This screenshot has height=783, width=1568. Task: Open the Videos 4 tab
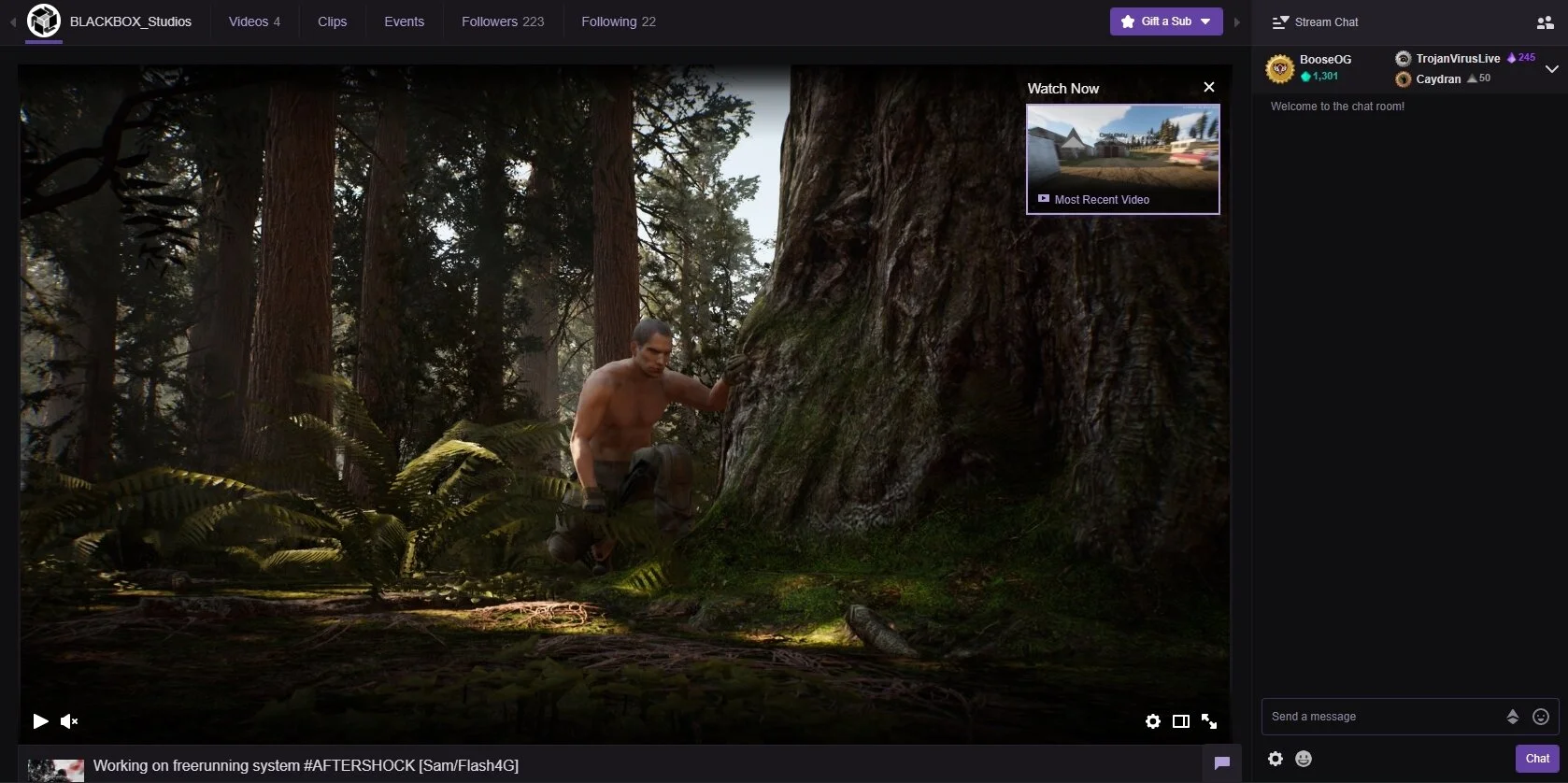coord(254,21)
